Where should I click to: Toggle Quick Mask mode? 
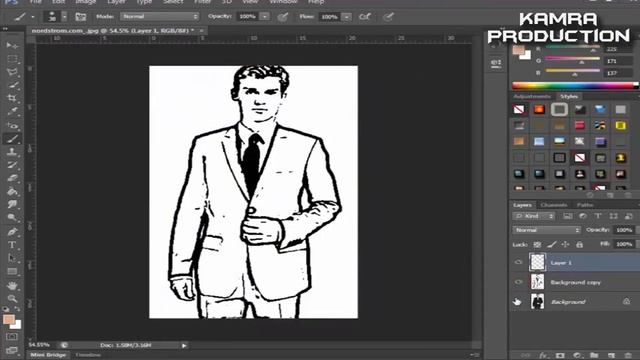click(x=12, y=337)
